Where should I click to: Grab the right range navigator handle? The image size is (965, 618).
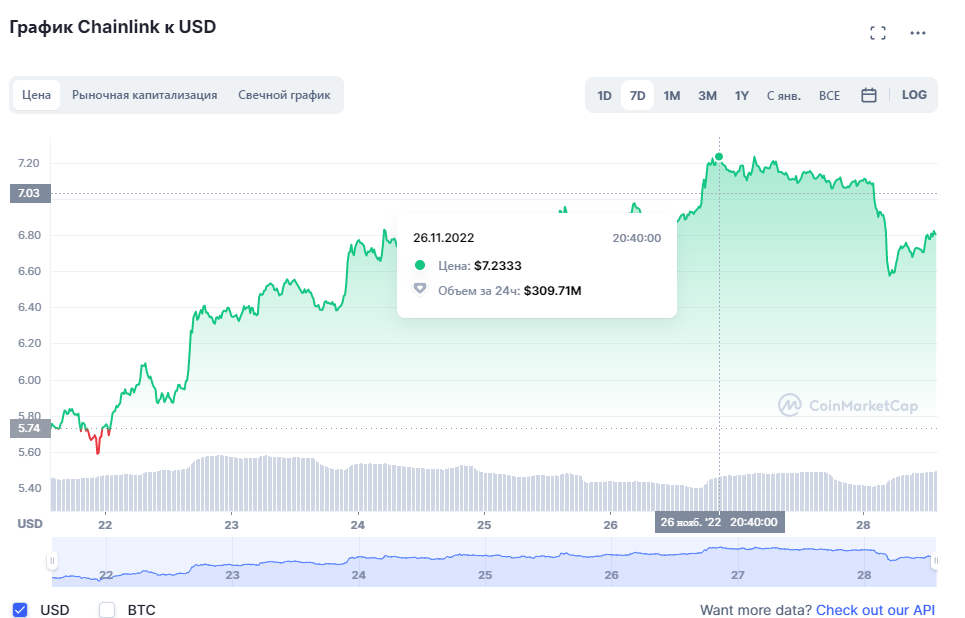[935, 561]
